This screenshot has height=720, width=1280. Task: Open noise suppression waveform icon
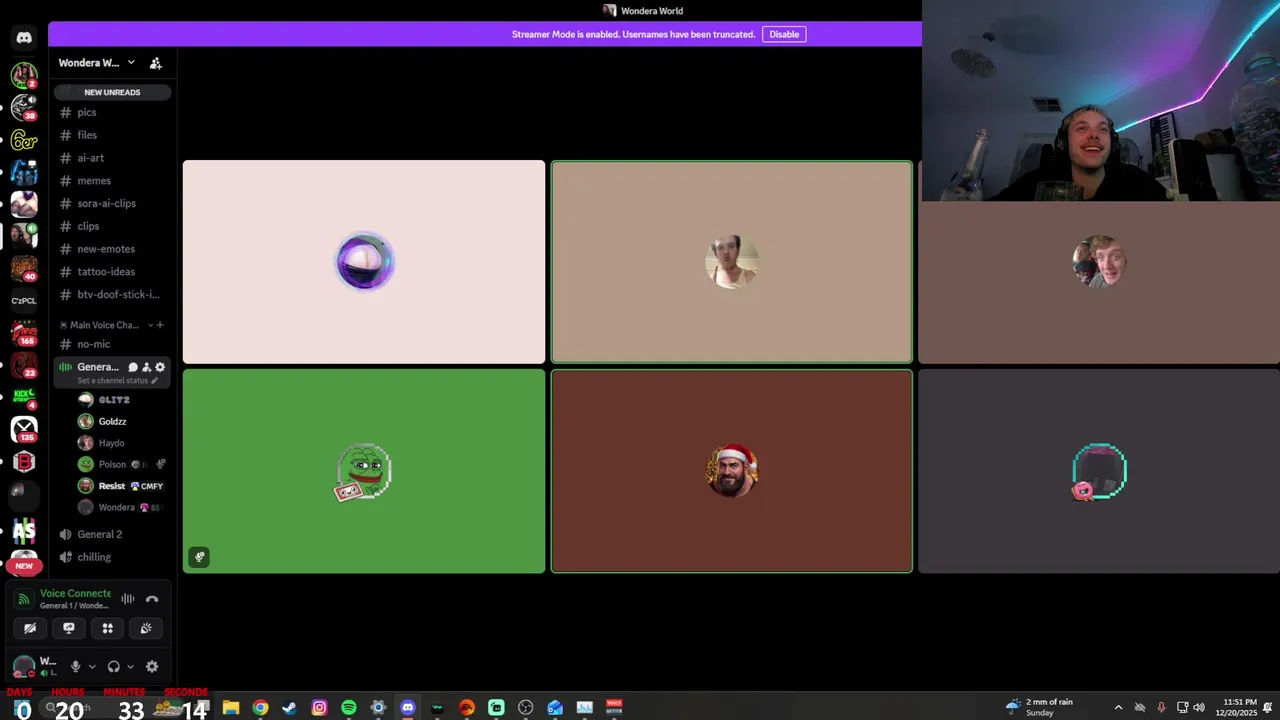point(128,599)
